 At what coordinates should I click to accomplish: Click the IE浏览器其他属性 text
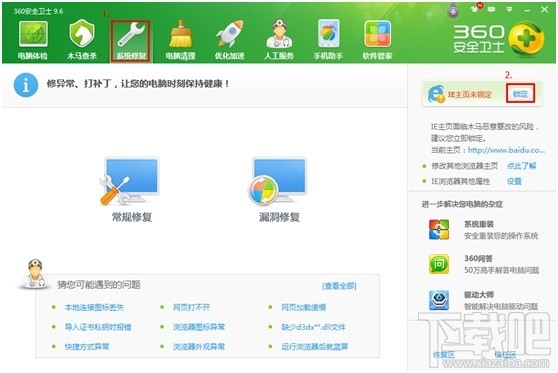point(461,182)
